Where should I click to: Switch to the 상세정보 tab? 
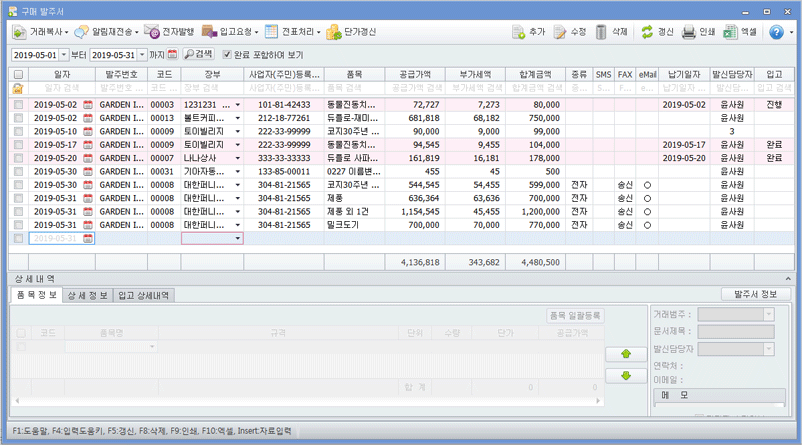86,295
